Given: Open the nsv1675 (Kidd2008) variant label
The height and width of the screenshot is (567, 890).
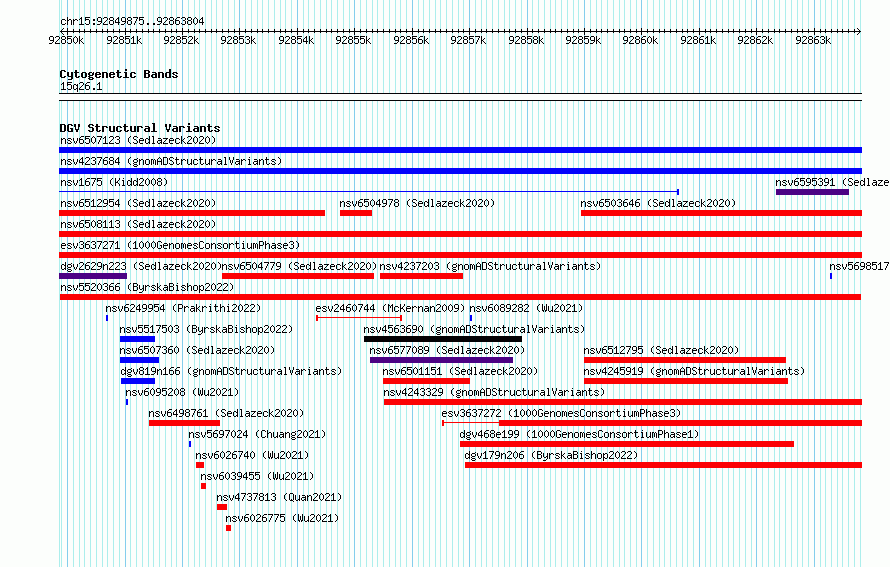Looking at the screenshot, I should 114,182.
